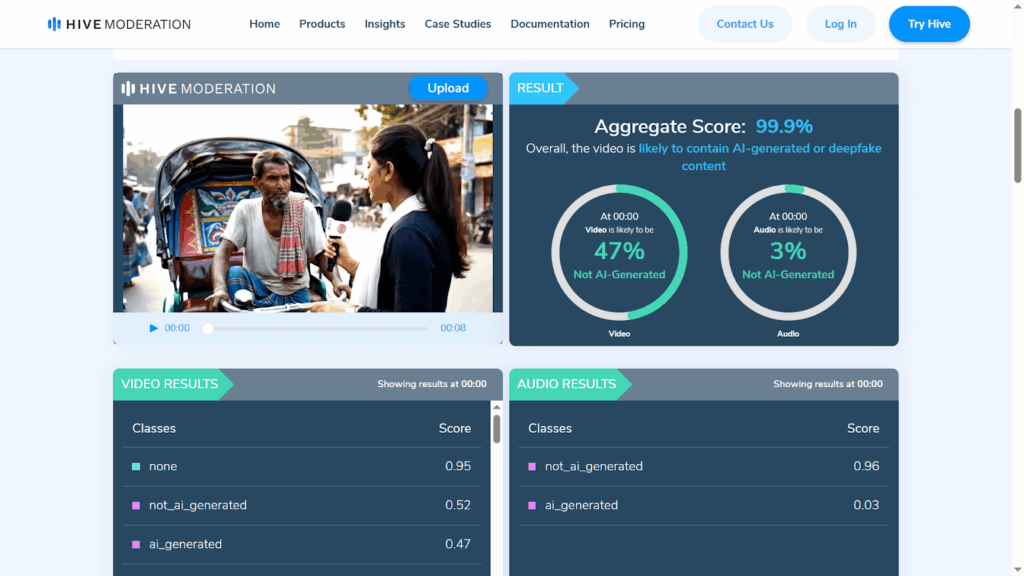The image size is (1024, 576).
Task: Click Classes header in video results
Action: pos(154,428)
